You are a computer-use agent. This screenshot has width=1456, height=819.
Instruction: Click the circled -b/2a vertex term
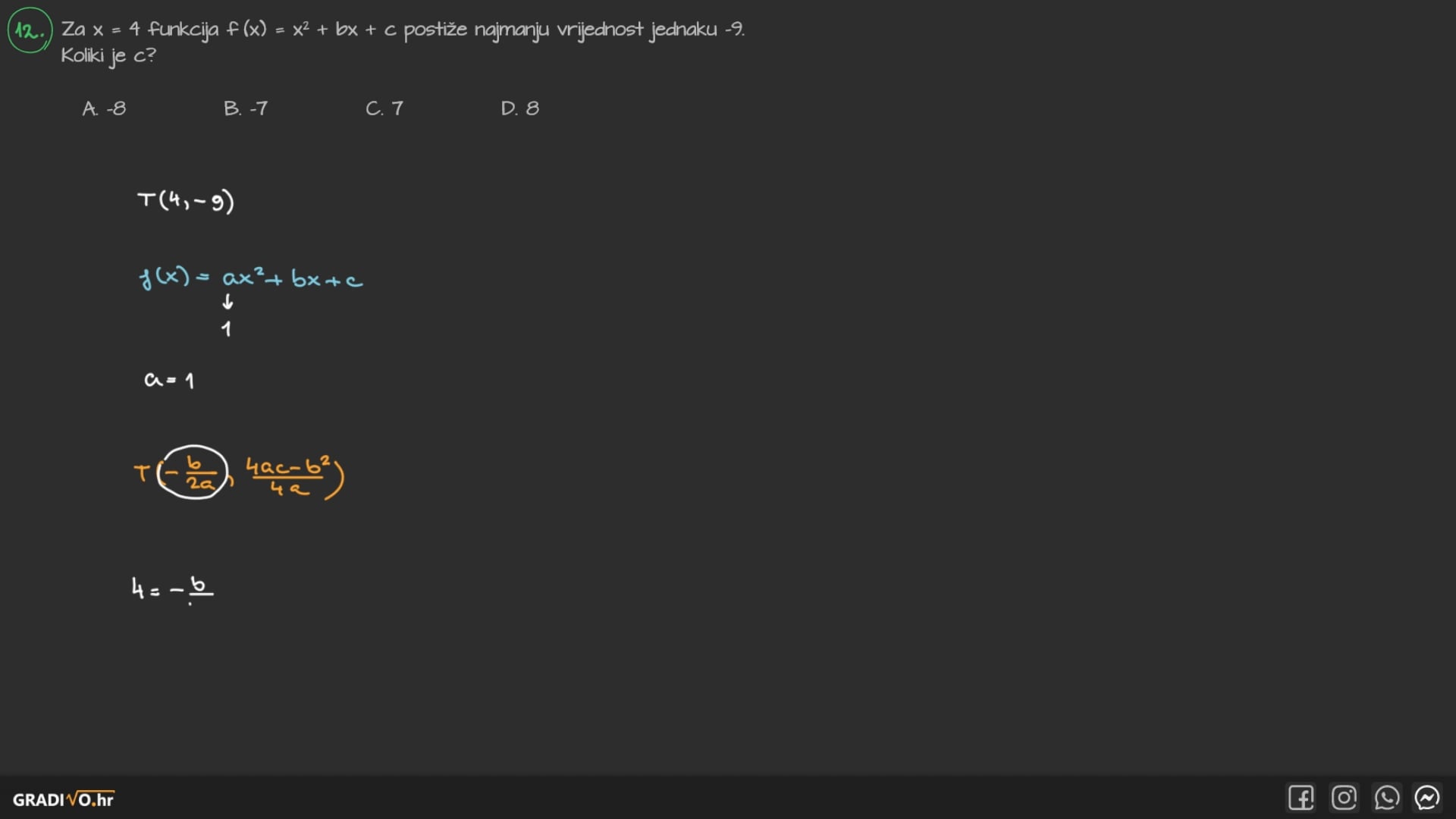tap(193, 472)
